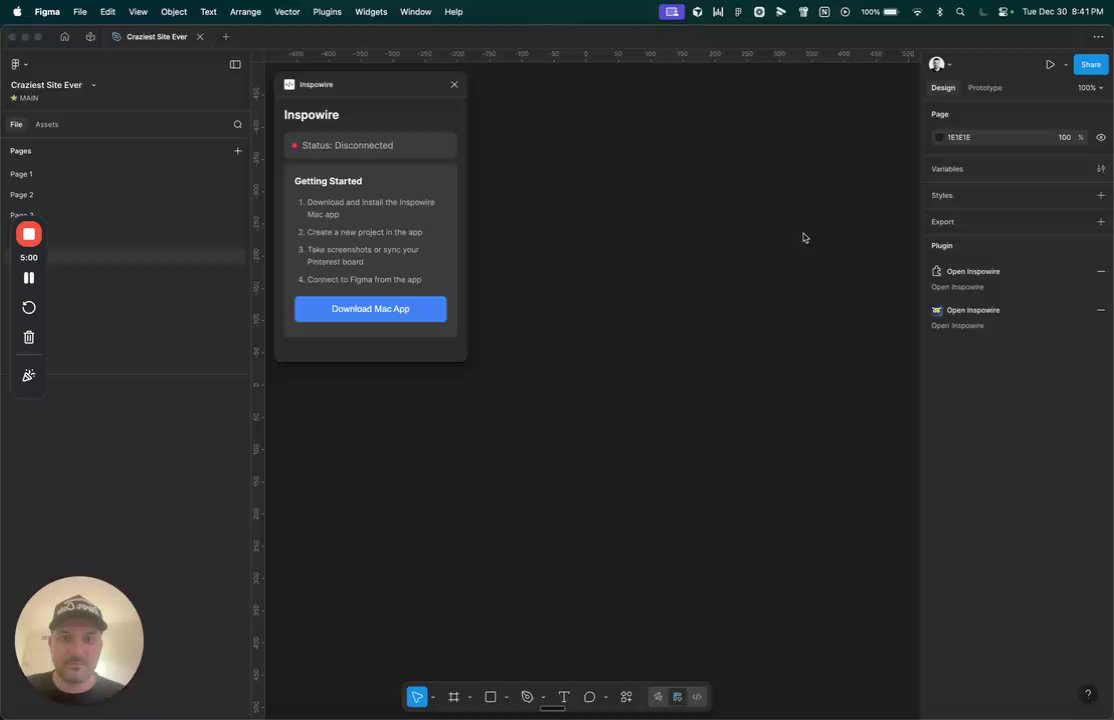
Task: Open a new tab with plus
Action: [226, 37]
